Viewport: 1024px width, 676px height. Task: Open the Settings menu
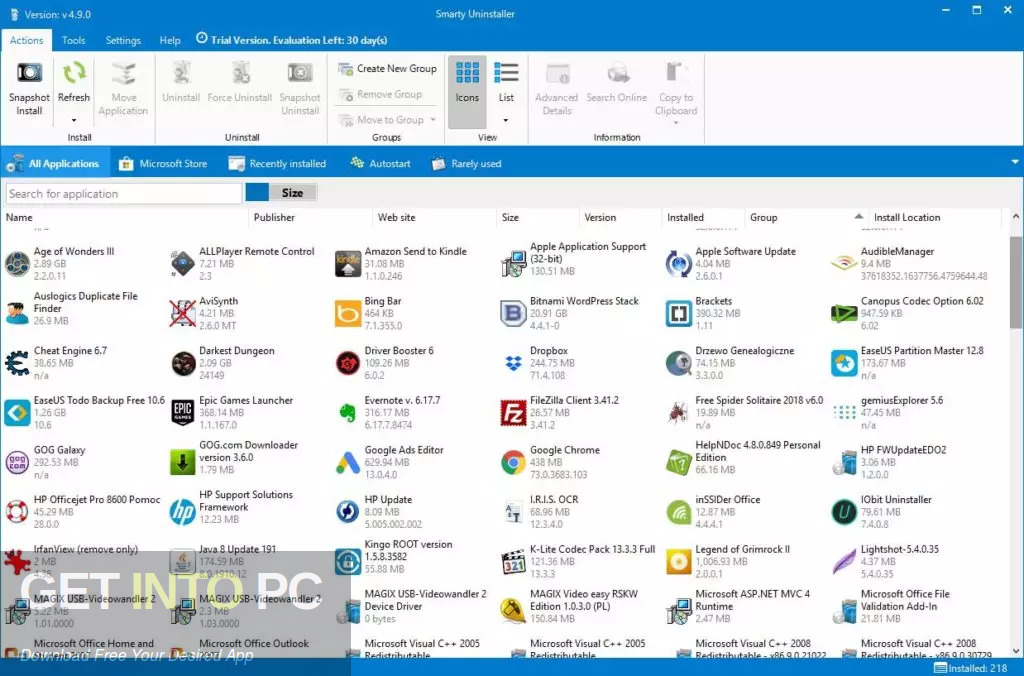pyautogui.click(x=123, y=40)
